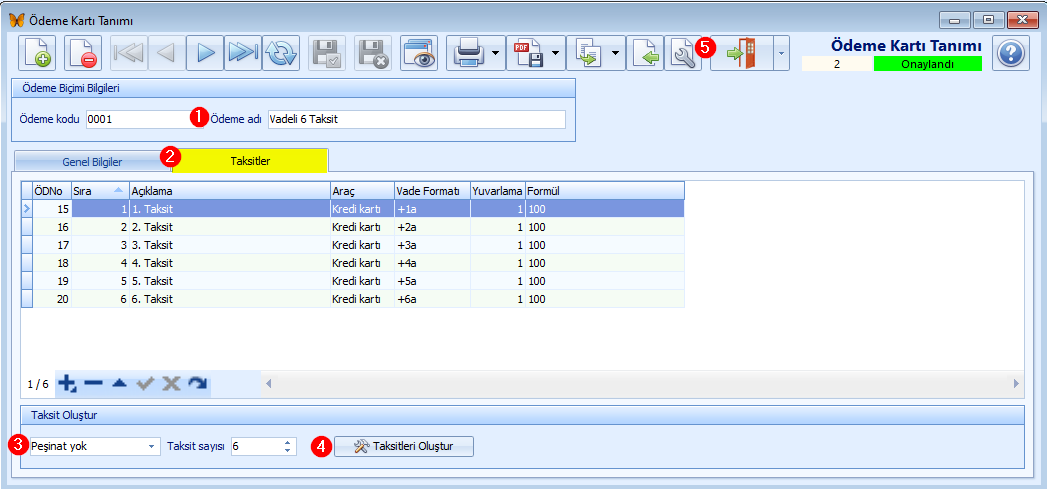This screenshot has height=489, width=1047.
Task: Click Taksitleri Oluştur button
Action: (404, 446)
